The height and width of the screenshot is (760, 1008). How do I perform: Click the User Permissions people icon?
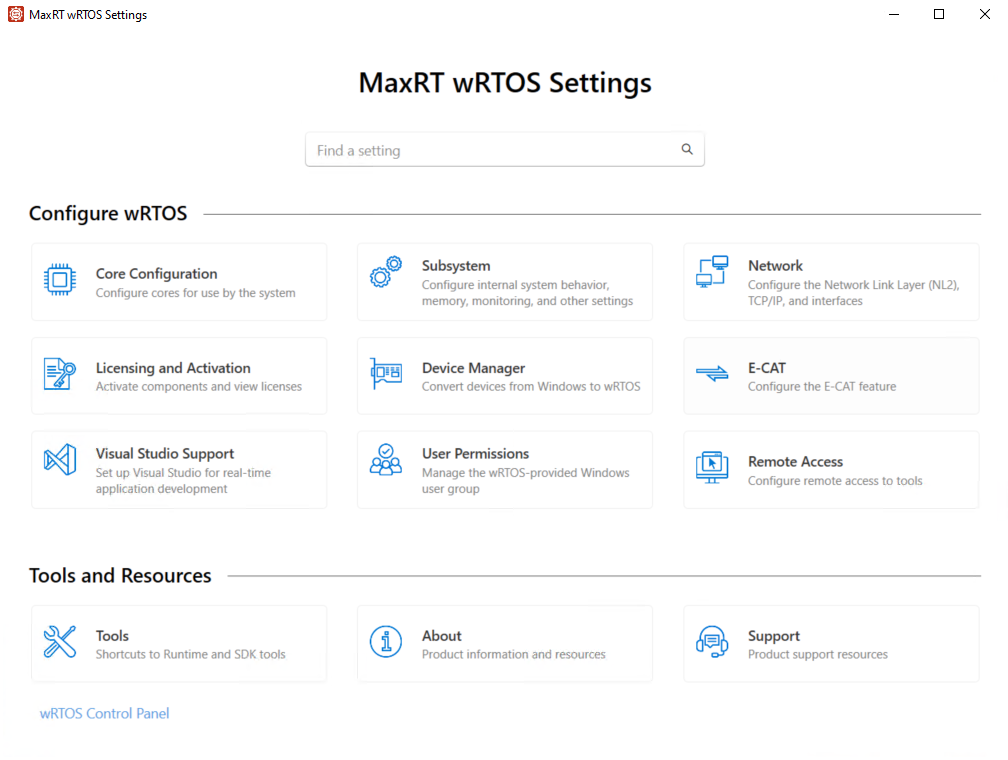tap(386, 460)
